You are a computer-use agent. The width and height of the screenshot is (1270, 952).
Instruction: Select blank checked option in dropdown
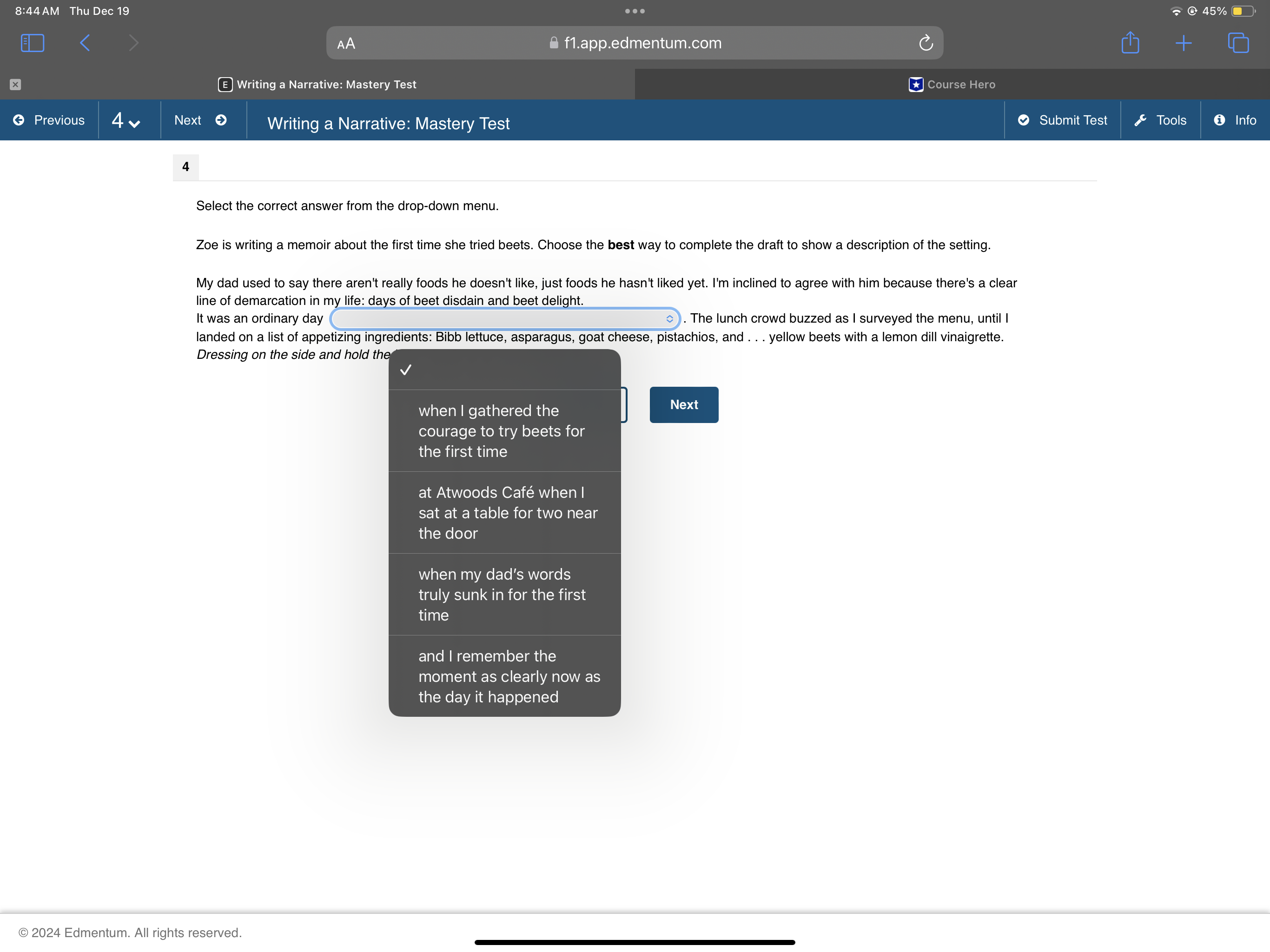tap(504, 370)
